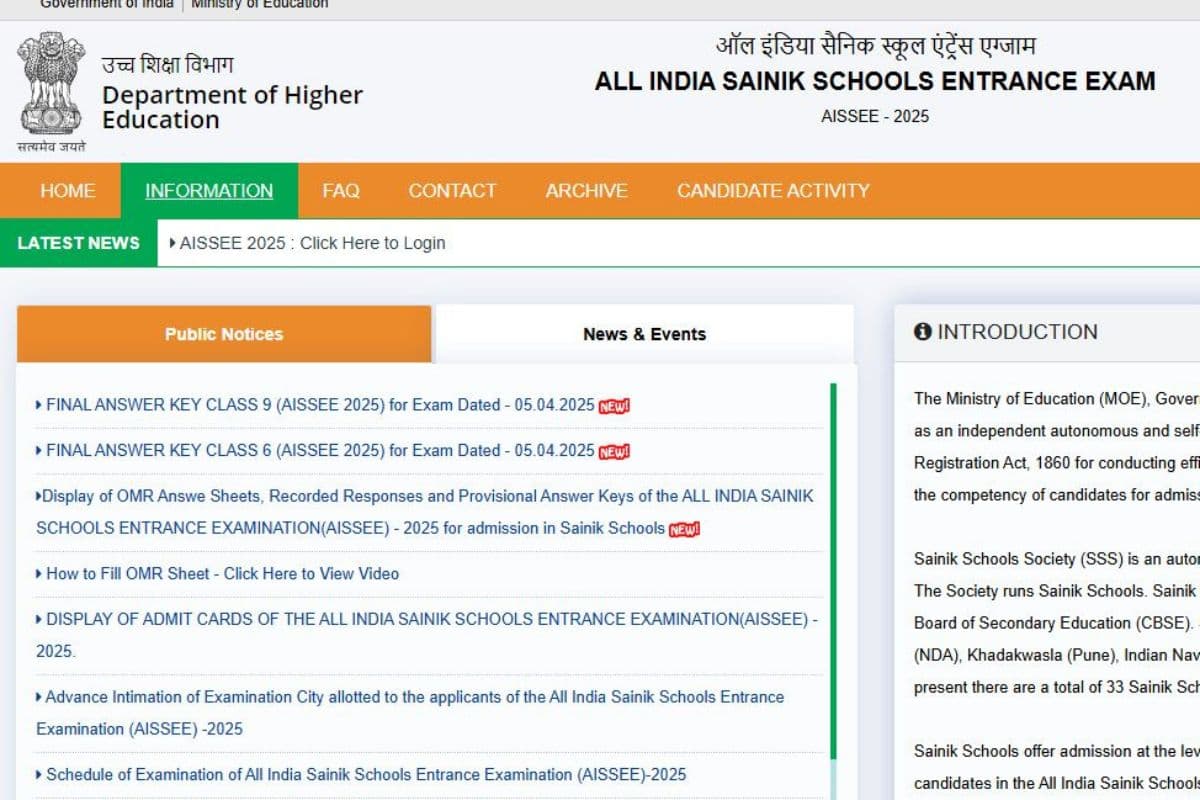Viewport: 1200px width, 800px height.
Task: Click the info icon beside INTRODUCTION heading
Action: point(922,331)
